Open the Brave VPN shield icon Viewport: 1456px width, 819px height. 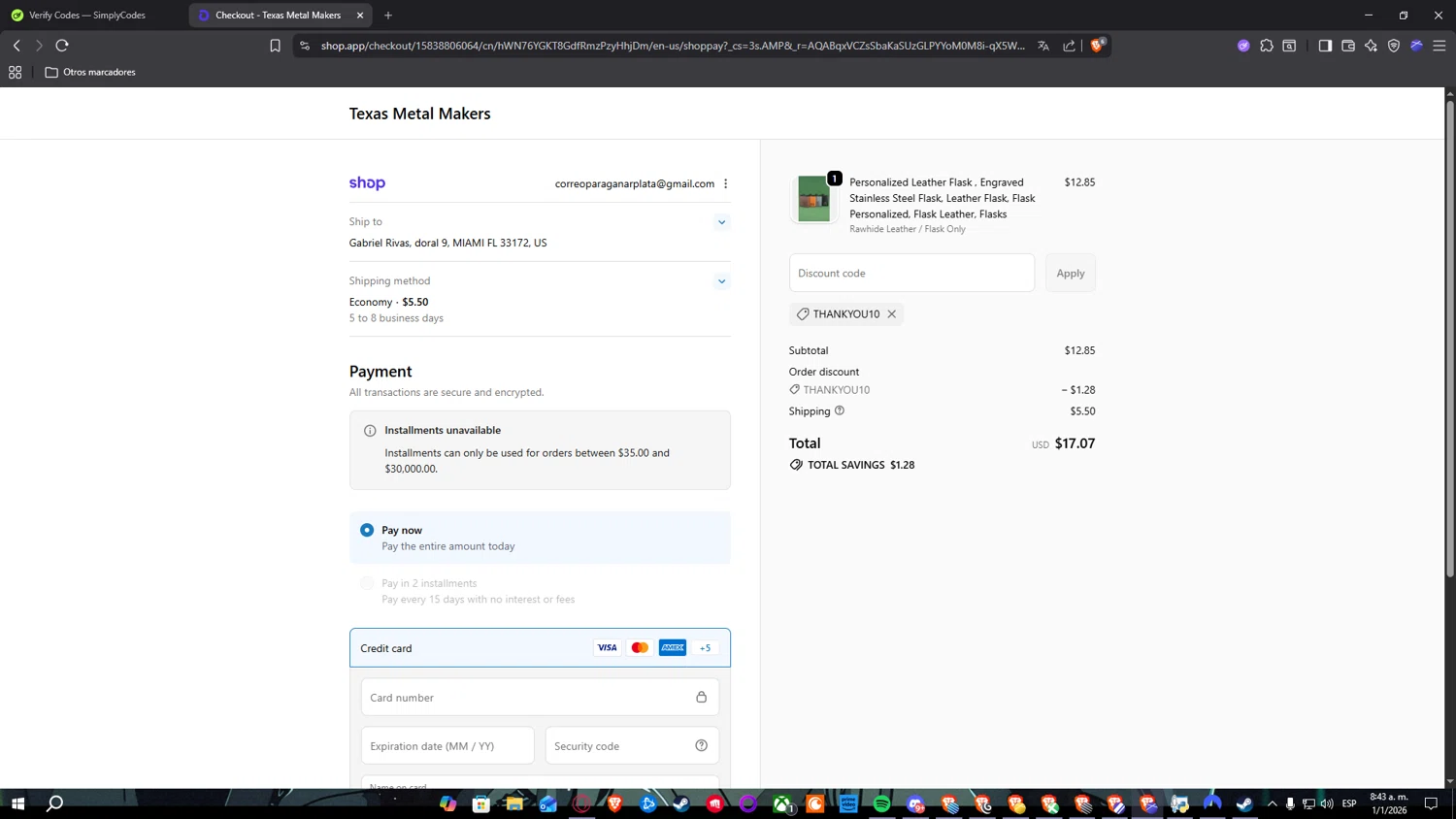(x=1394, y=46)
